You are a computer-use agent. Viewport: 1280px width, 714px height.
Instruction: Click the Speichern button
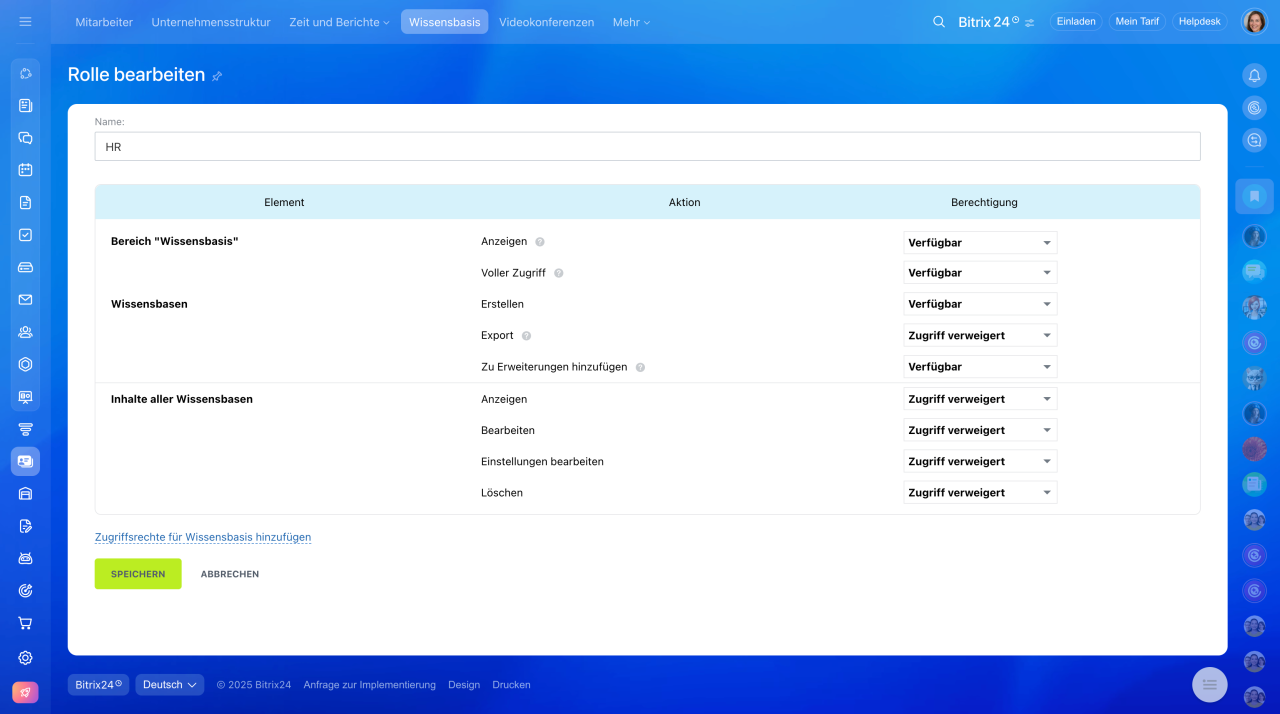pos(138,574)
